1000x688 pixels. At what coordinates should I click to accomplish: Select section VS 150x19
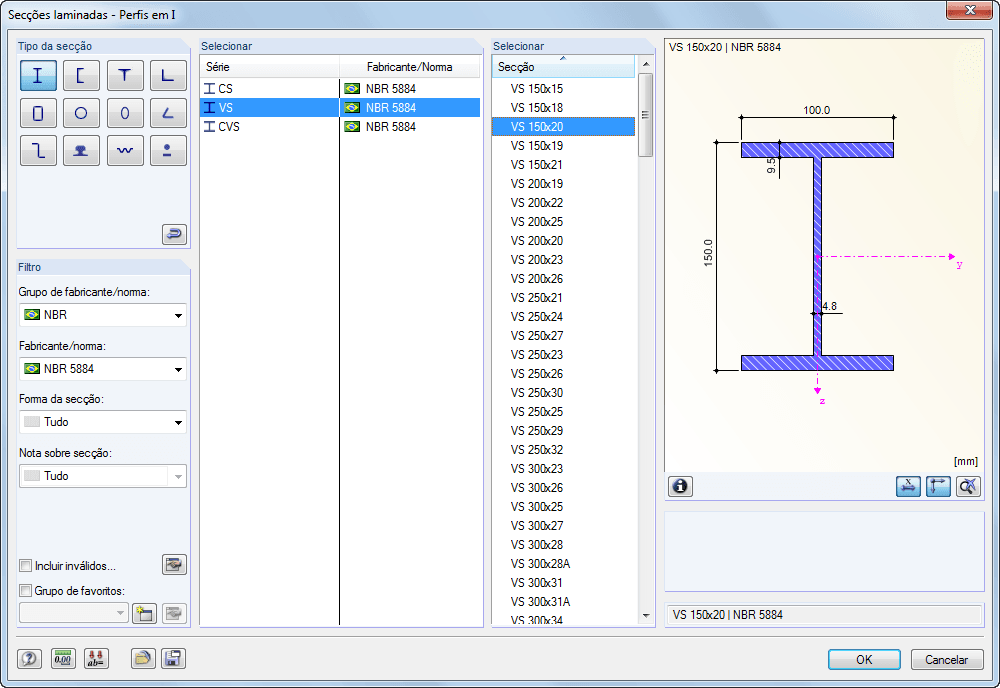564,146
